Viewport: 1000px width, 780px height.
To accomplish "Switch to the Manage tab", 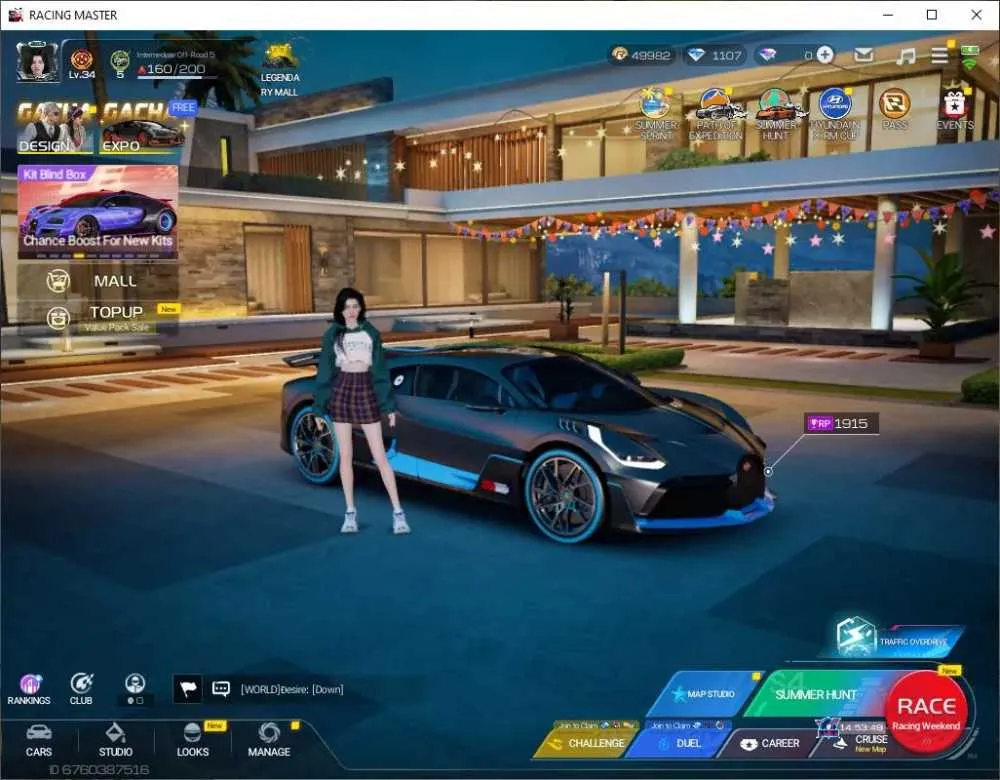I will click(x=269, y=741).
